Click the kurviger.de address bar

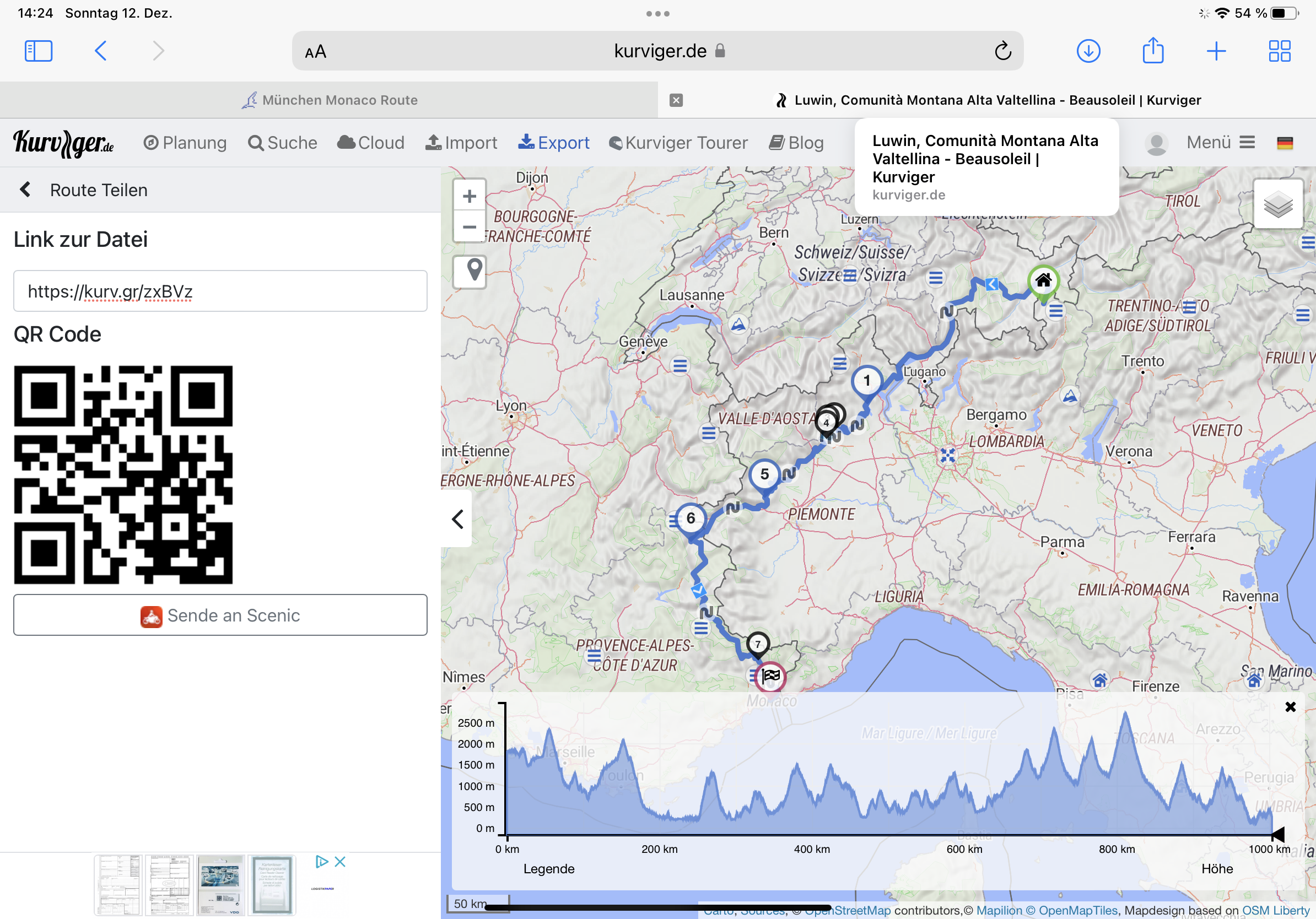point(658,51)
